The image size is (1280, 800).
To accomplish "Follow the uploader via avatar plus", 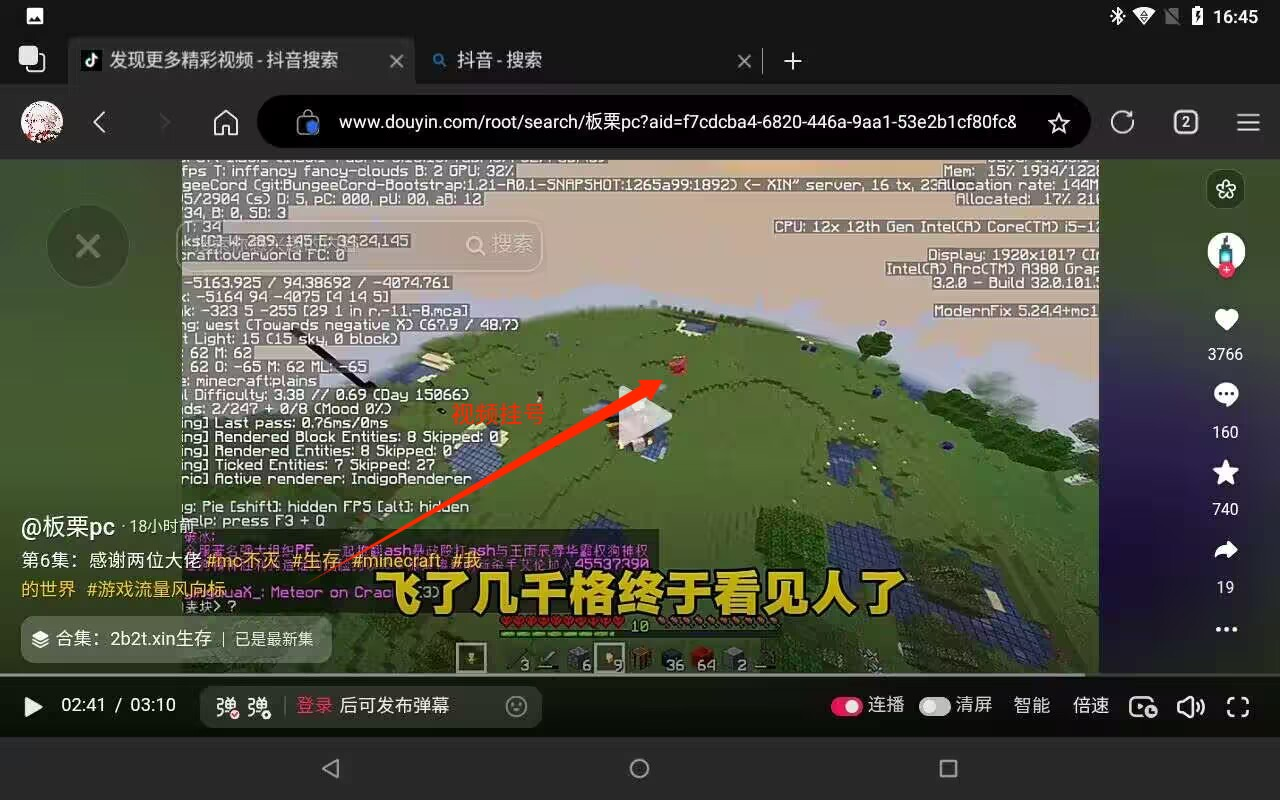I will (1226, 270).
